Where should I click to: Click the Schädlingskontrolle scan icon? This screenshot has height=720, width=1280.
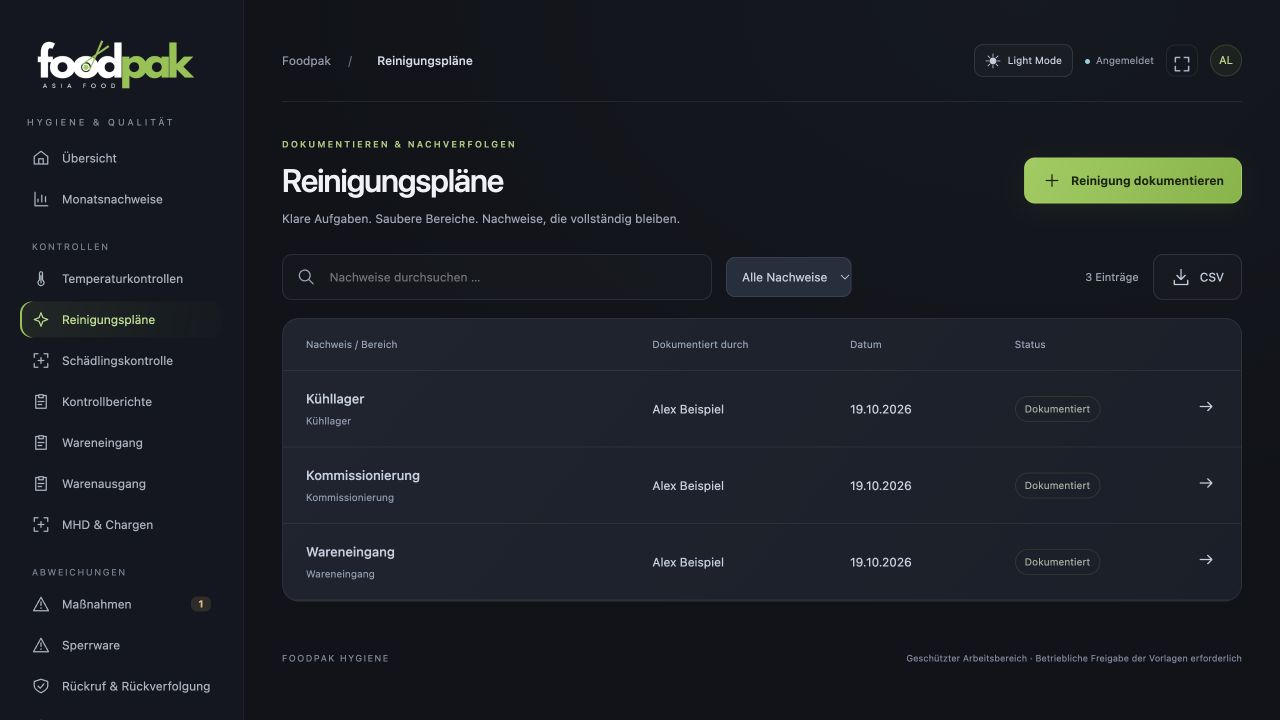point(41,361)
